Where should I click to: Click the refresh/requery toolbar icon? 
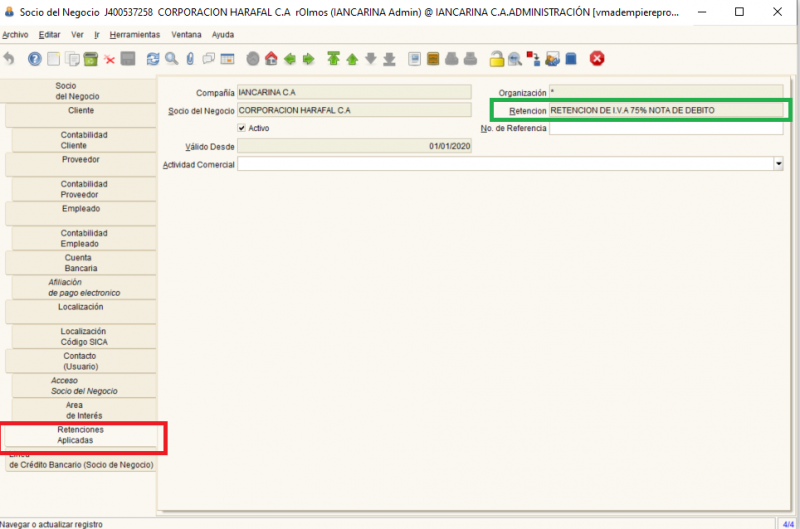tap(153, 59)
